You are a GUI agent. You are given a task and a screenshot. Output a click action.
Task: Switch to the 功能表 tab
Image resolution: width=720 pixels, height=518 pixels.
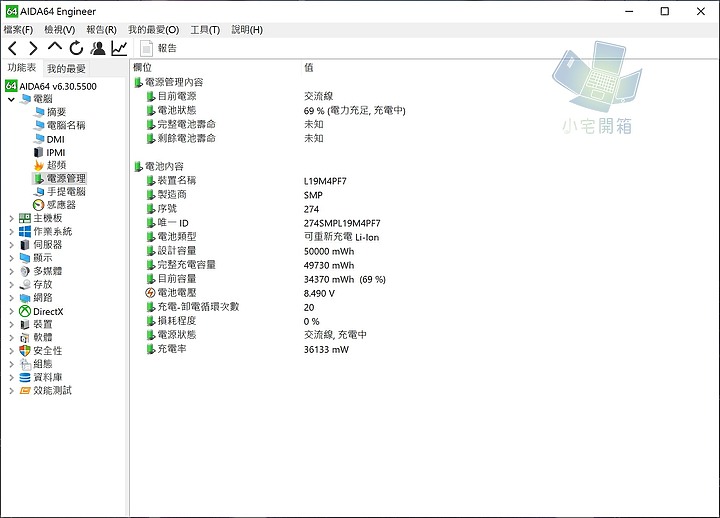(22, 68)
